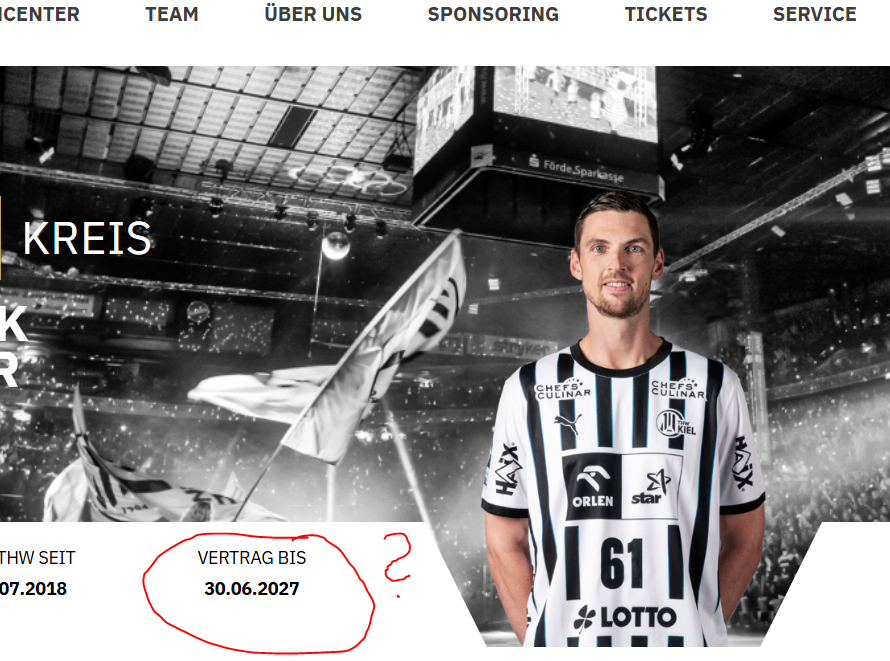Select SERVICE in the top navigation
The width and height of the screenshot is (890, 661).
coord(815,14)
